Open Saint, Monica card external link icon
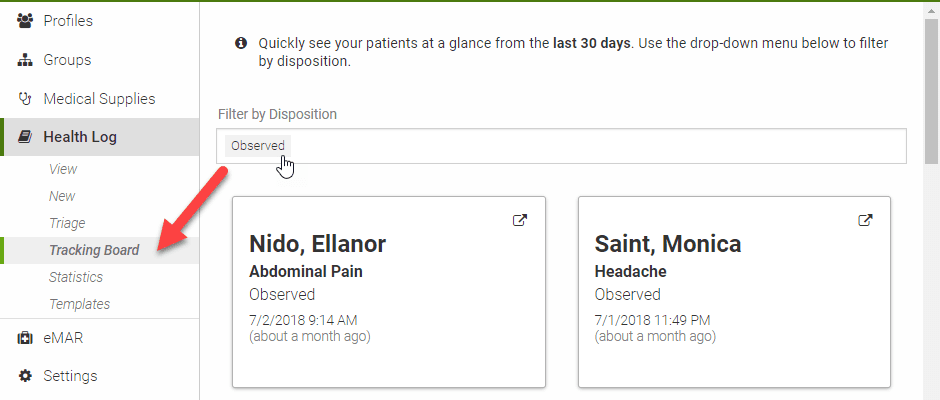940x400 pixels. 865,220
